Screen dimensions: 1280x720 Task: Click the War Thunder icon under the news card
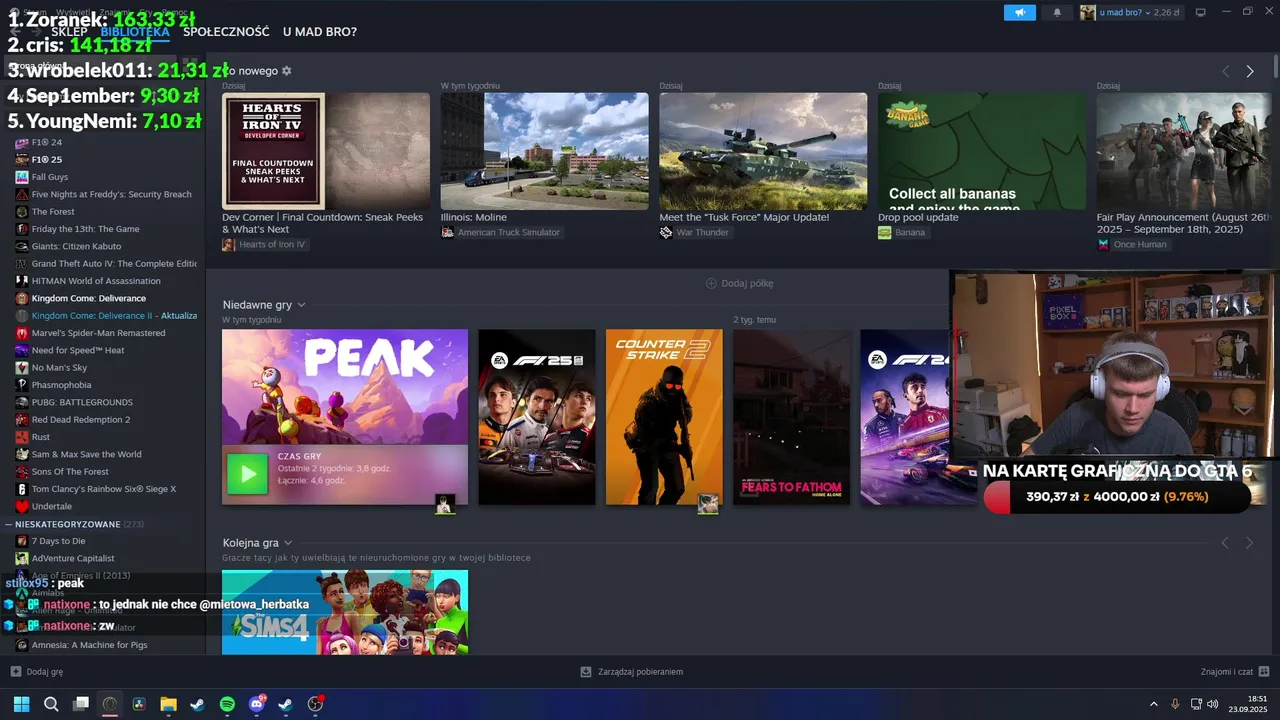tap(666, 232)
